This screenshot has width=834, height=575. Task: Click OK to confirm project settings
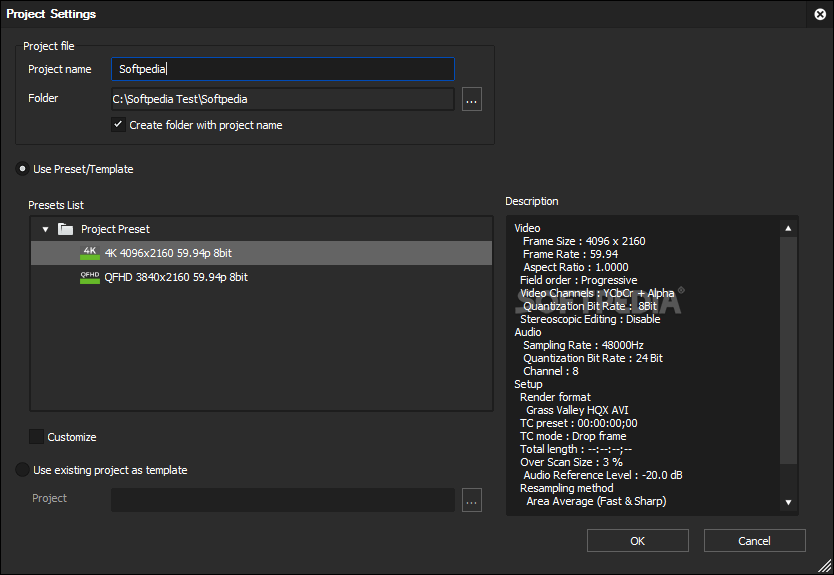pos(638,541)
